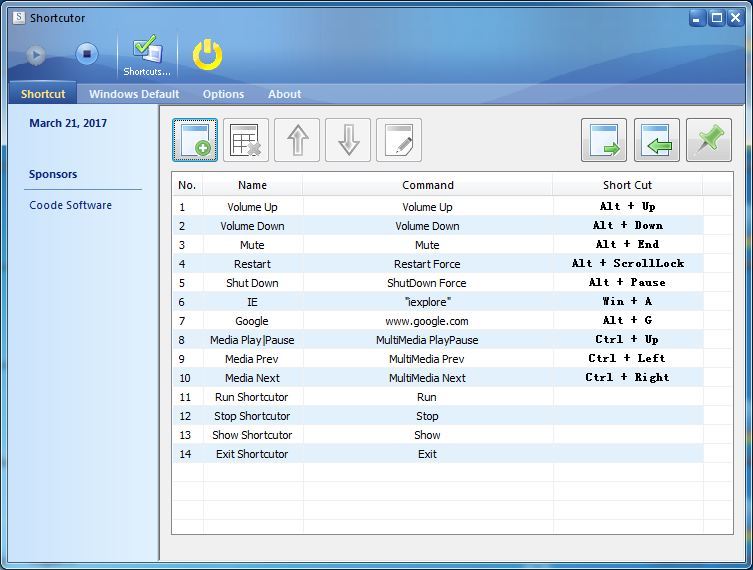Click the green pushpin icon
The image size is (753, 570).
pyautogui.click(x=709, y=140)
